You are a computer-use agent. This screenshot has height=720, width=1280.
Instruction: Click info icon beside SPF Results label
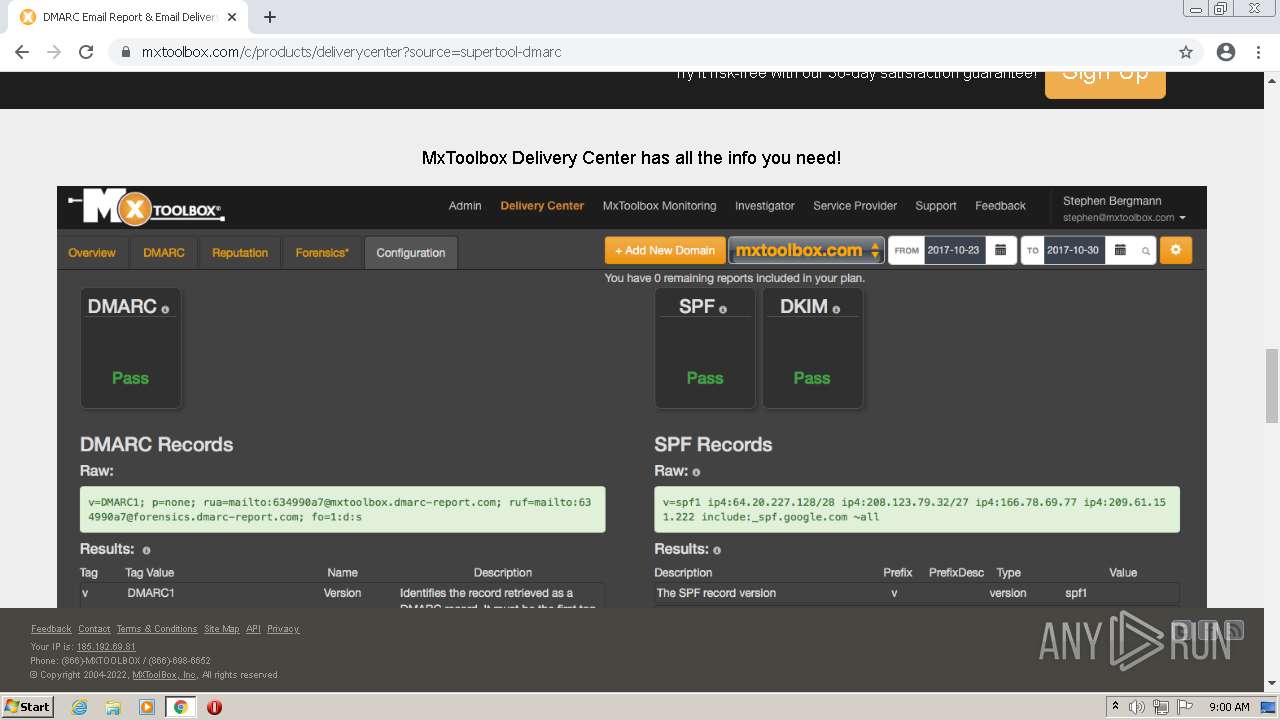pyautogui.click(x=717, y=550)
